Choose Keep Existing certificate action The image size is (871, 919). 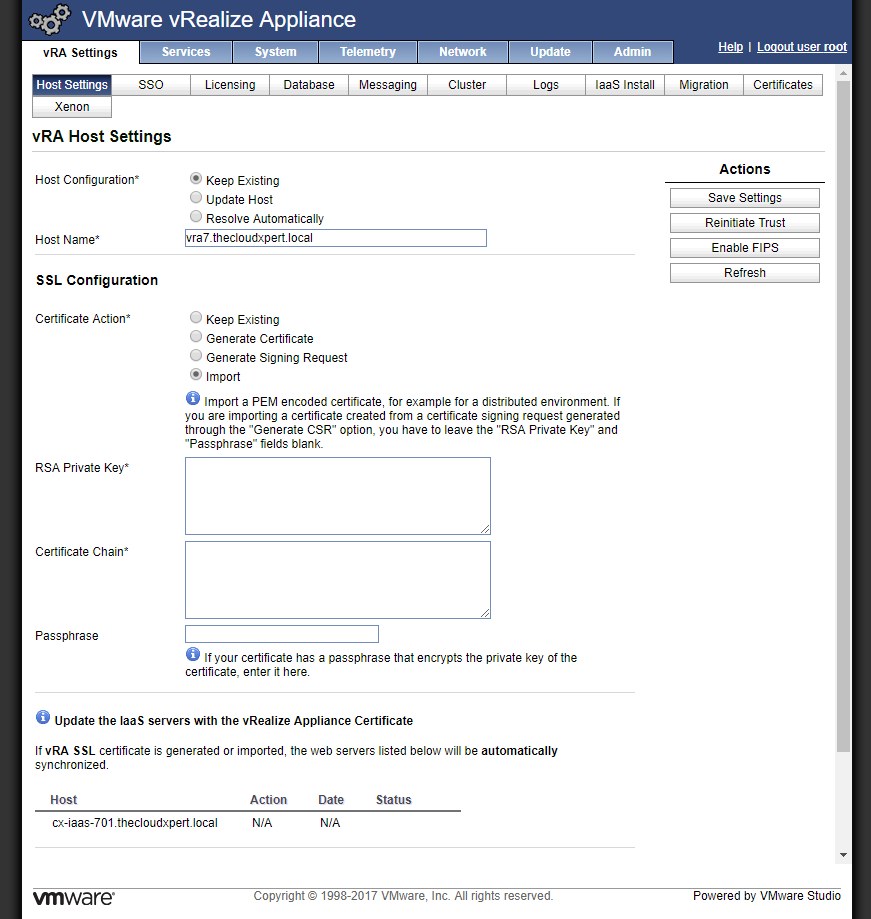196,318
